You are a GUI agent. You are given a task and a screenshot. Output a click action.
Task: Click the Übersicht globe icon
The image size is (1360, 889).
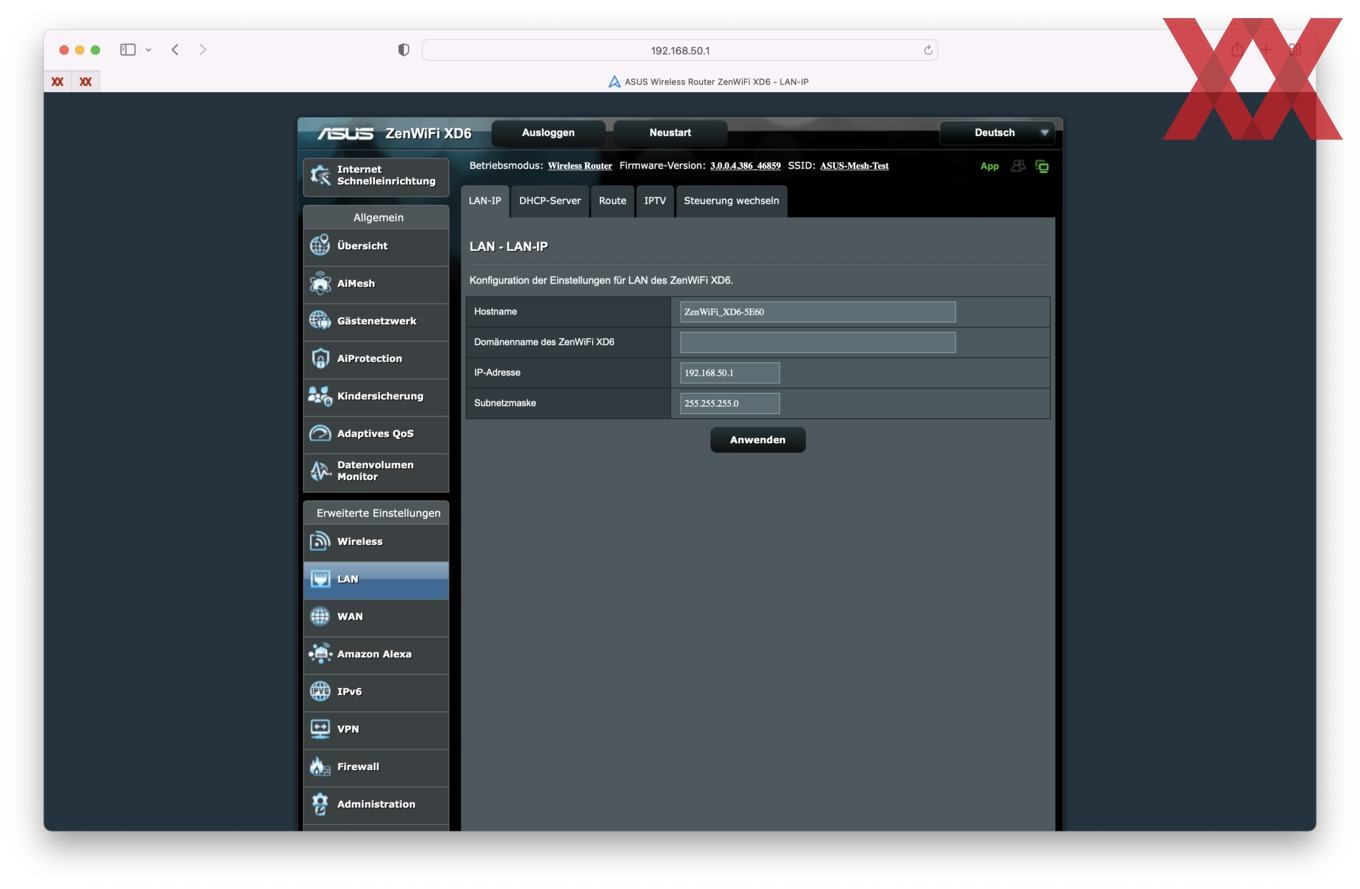(x=320, y=245)
